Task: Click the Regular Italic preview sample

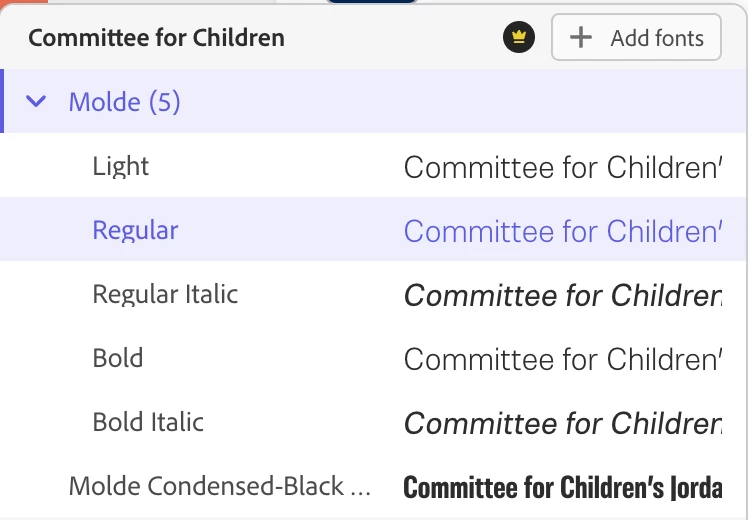Action: [x=562, y=295]
